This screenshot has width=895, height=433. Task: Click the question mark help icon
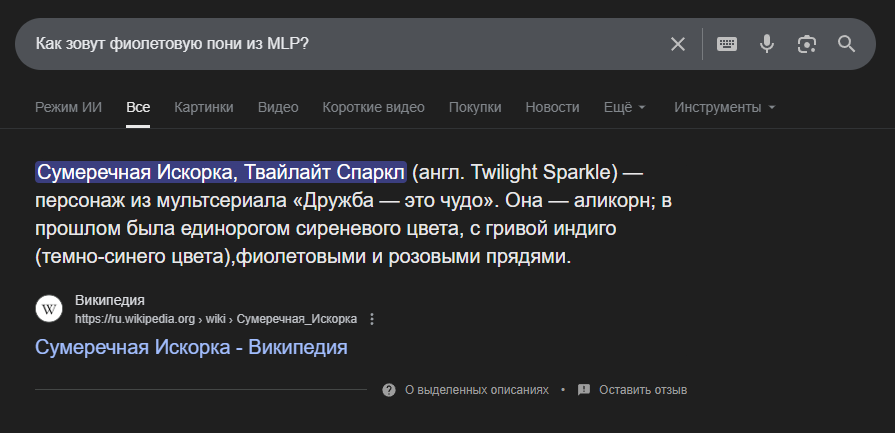coord(389,390)
